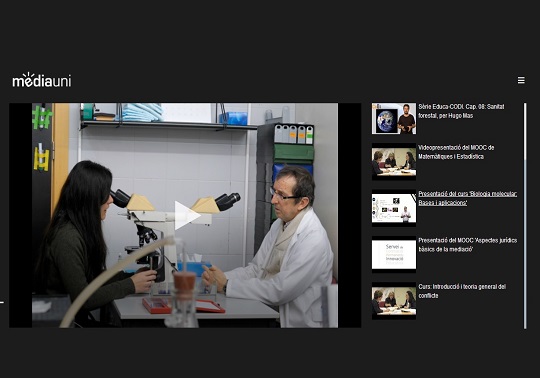
Task: Open Sèrie Educa-CODI Cap. 08 thumbnail
Action: (394, 118)
